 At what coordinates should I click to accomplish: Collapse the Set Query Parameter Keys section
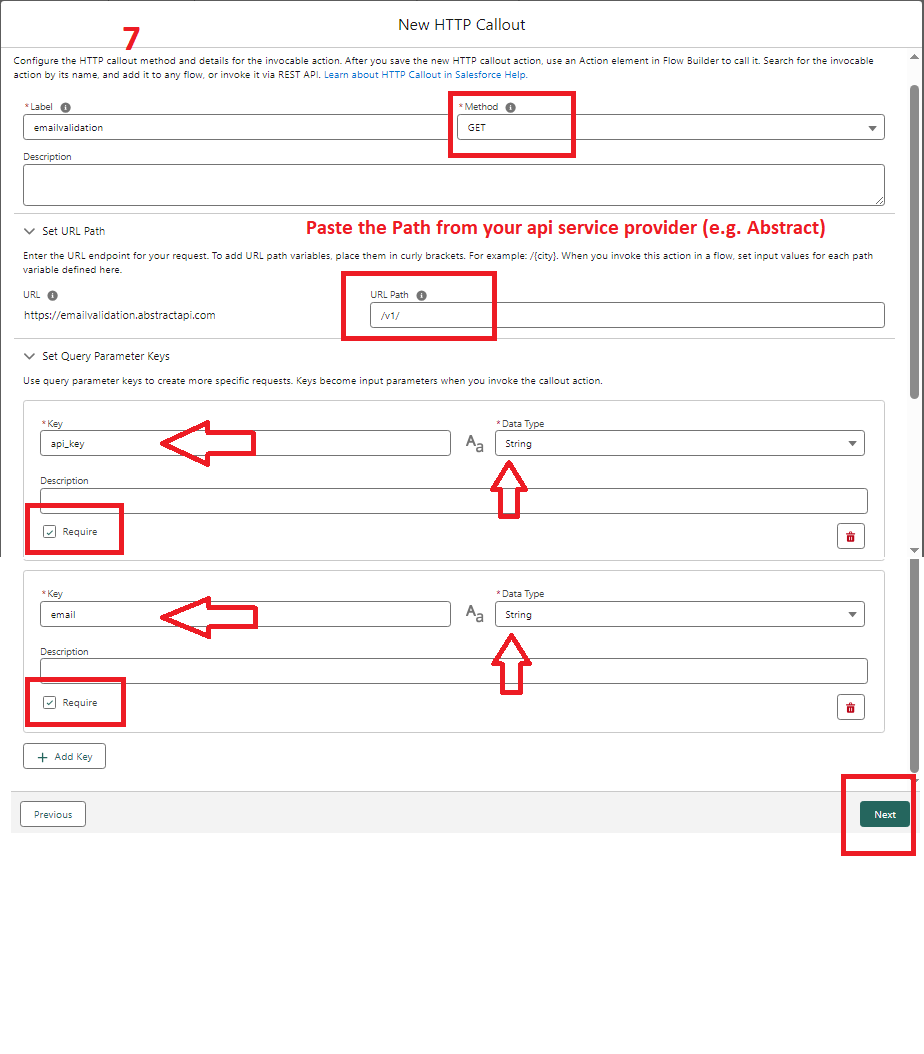(x=30, y=356)
